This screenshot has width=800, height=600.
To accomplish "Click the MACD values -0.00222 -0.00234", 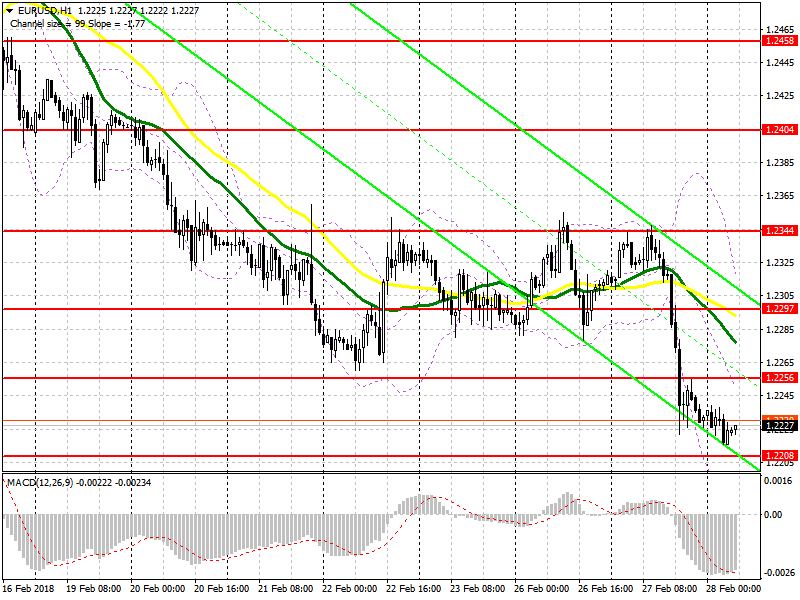I will pyautogui.click(x=114, y=483).
